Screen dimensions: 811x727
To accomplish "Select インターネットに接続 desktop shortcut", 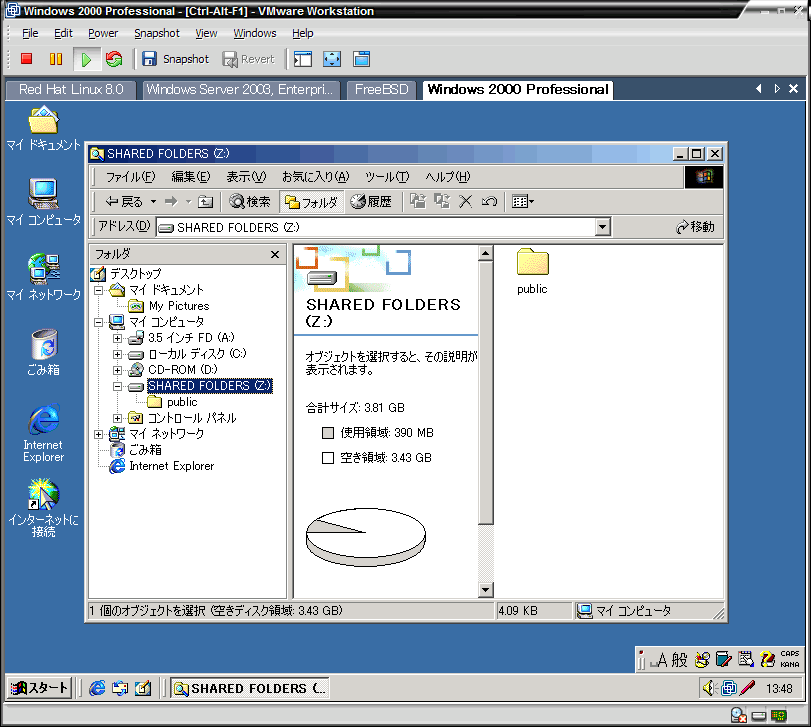I will point(43,508).
